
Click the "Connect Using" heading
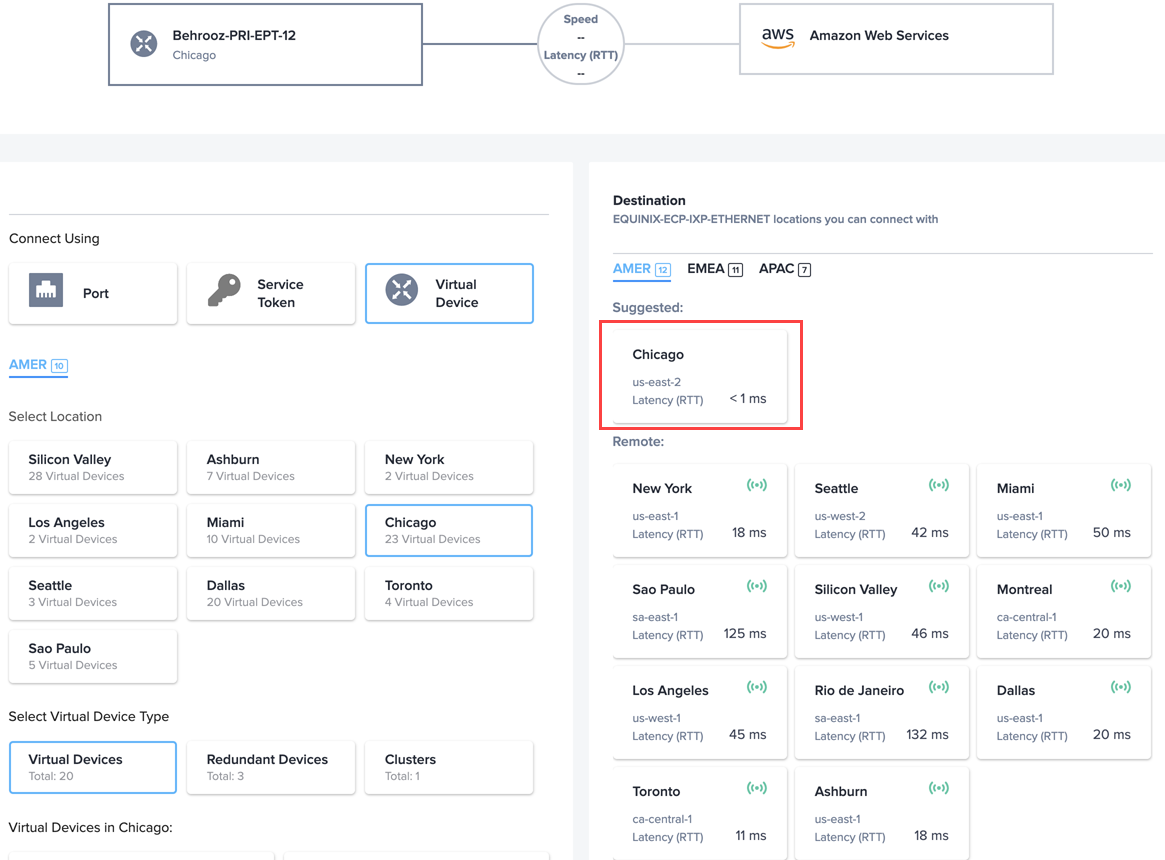point(54,239)
